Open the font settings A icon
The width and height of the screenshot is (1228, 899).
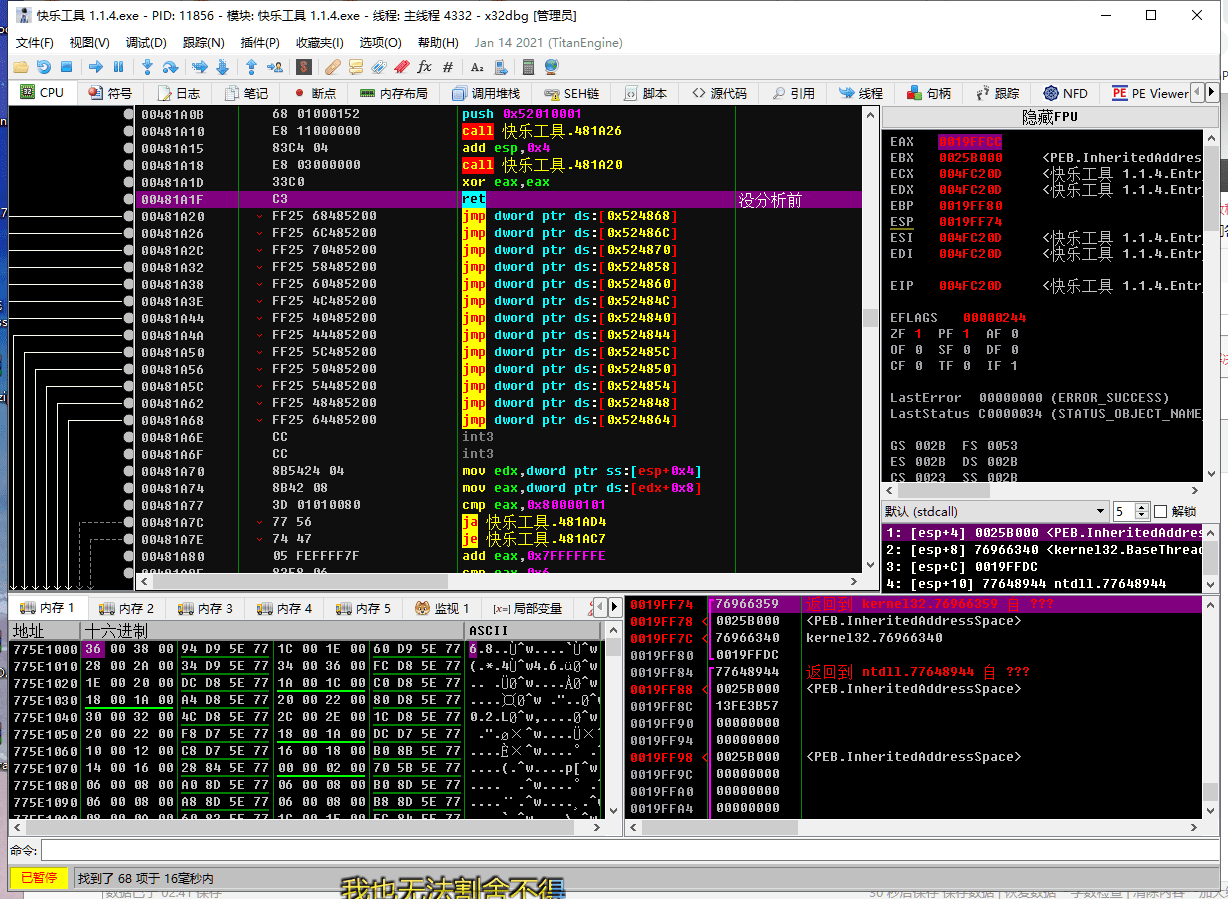tap(477, 67)
